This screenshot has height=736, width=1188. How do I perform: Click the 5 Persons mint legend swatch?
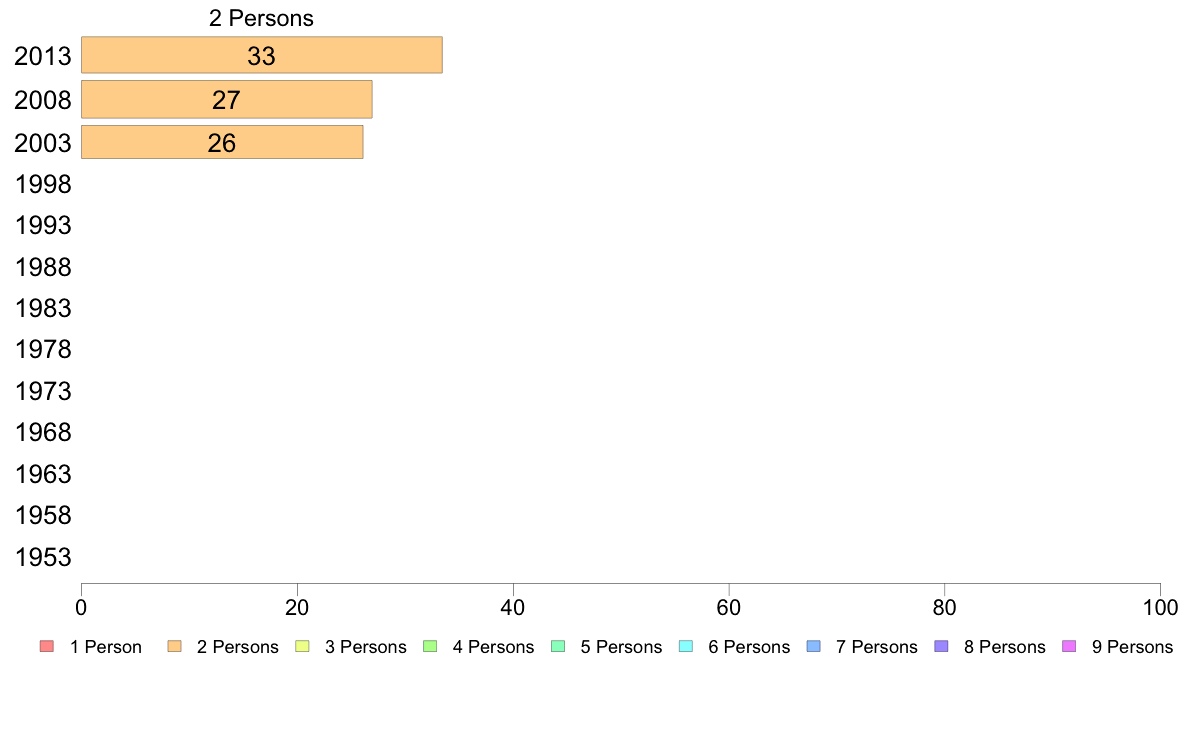pos(558,647)
